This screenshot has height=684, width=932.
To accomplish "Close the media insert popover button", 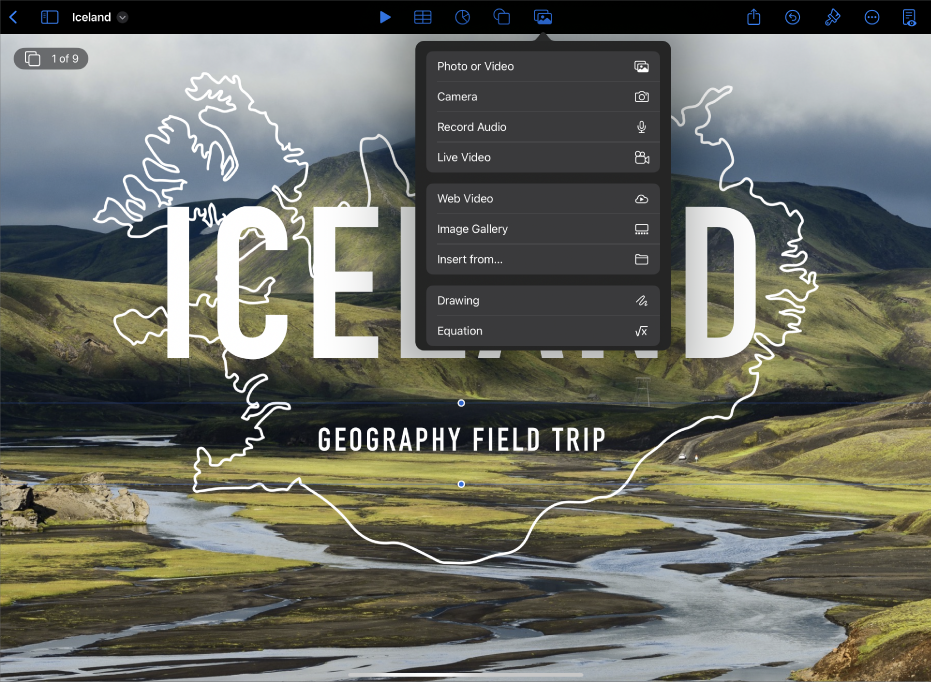I will [x=543, y=17].
